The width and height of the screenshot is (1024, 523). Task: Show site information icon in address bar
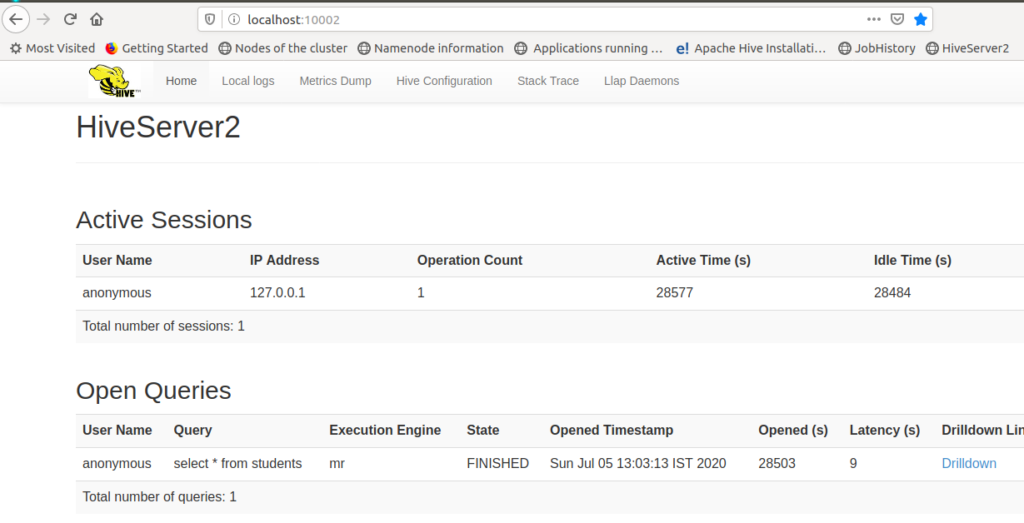(x=234, y=19)
